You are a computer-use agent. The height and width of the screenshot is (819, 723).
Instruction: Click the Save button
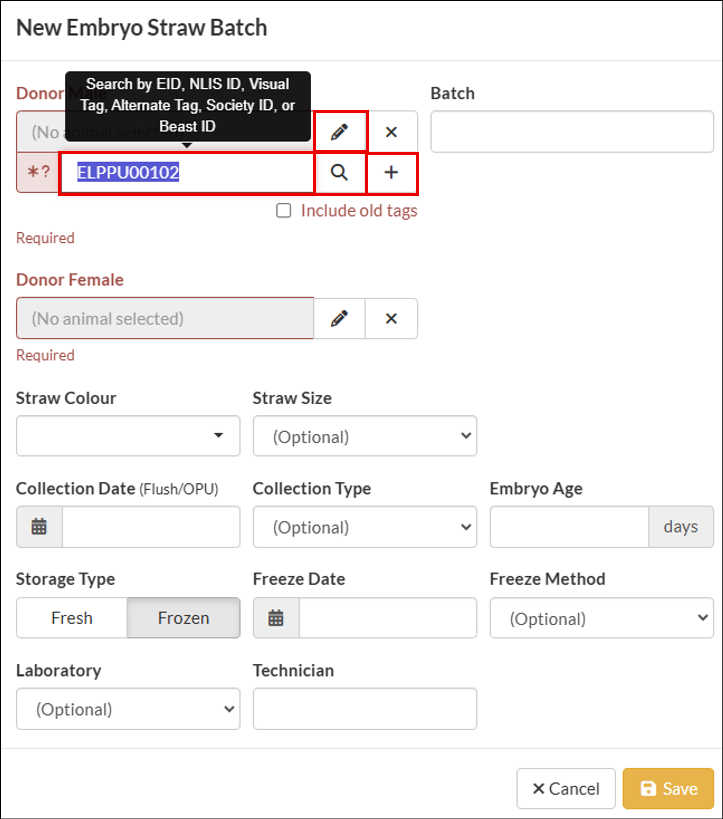point(668,788)
